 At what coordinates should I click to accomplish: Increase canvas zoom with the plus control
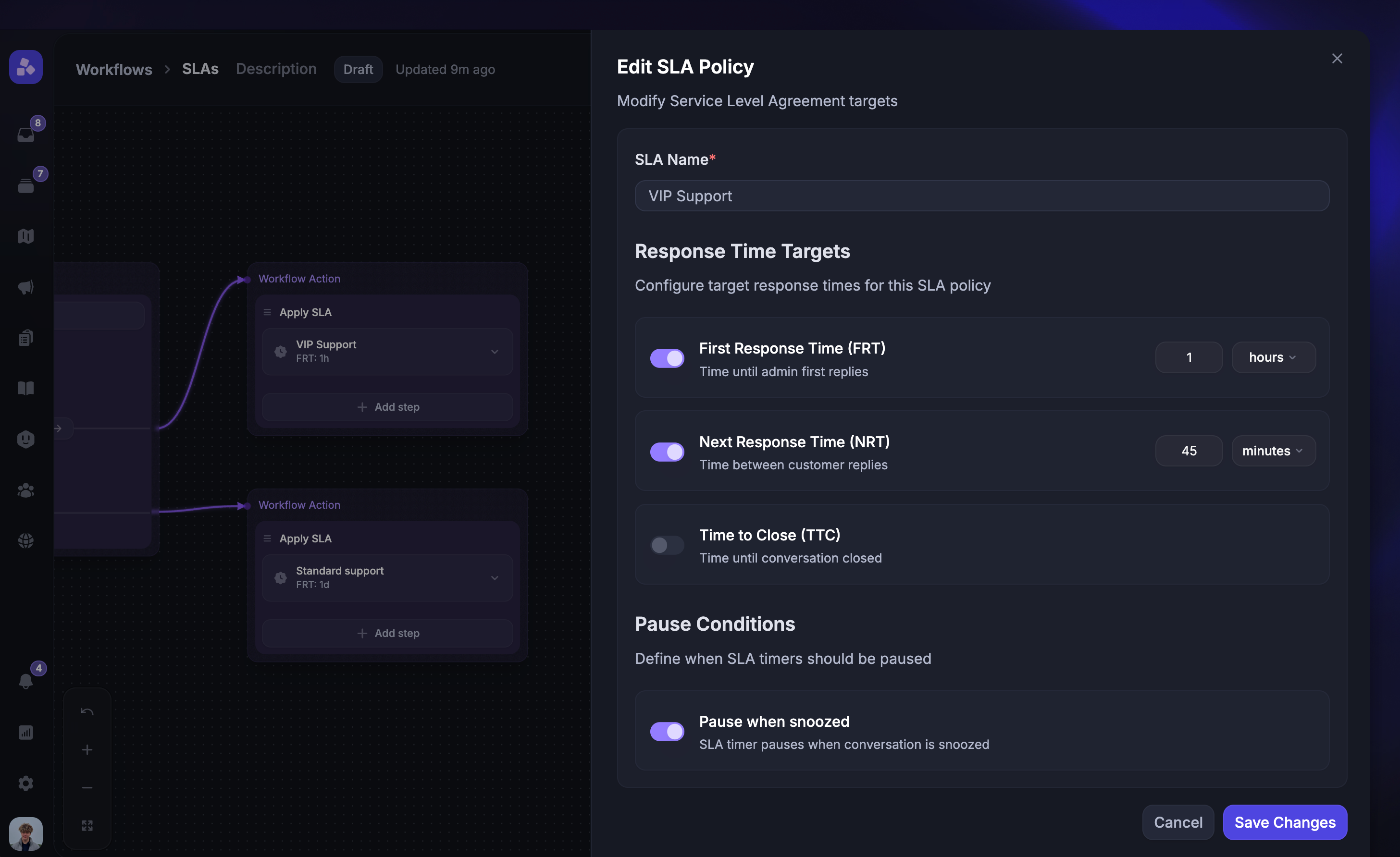tap(87, 750)
